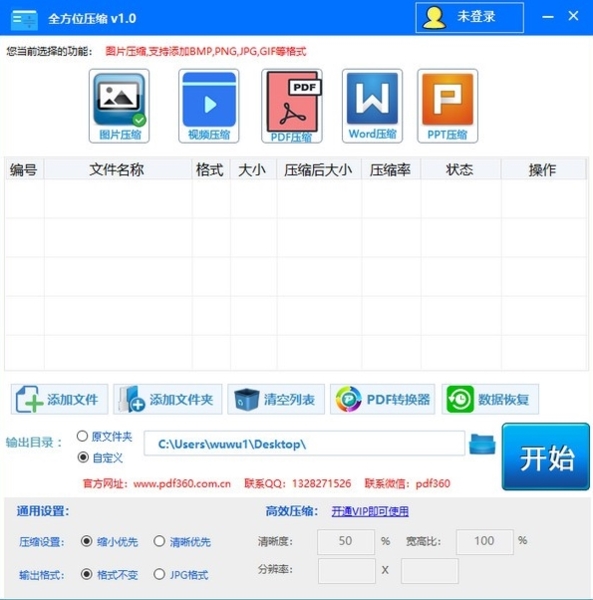Select the PPT压缩 compression icon
Viewport: 593px width, 600px height.
[x=448, y=106]
